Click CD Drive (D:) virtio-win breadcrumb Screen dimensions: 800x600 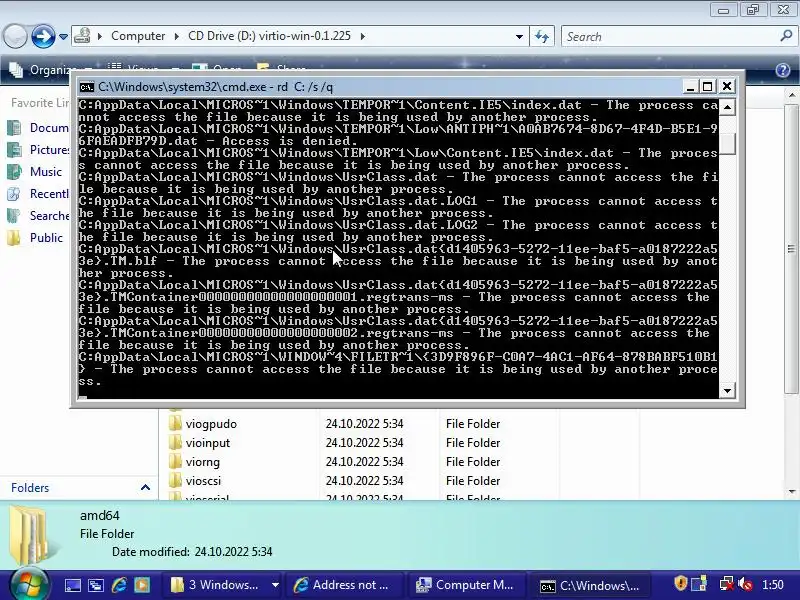269,36
